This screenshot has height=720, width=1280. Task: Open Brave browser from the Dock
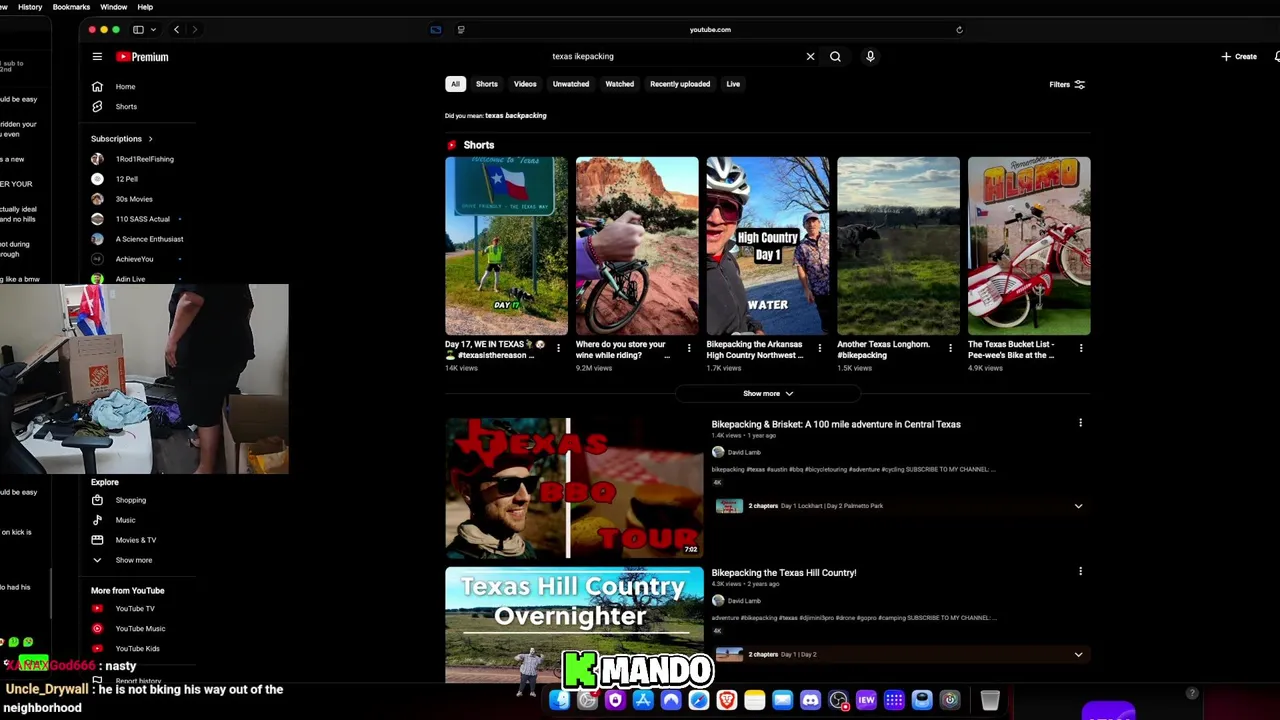click(727, 700)
